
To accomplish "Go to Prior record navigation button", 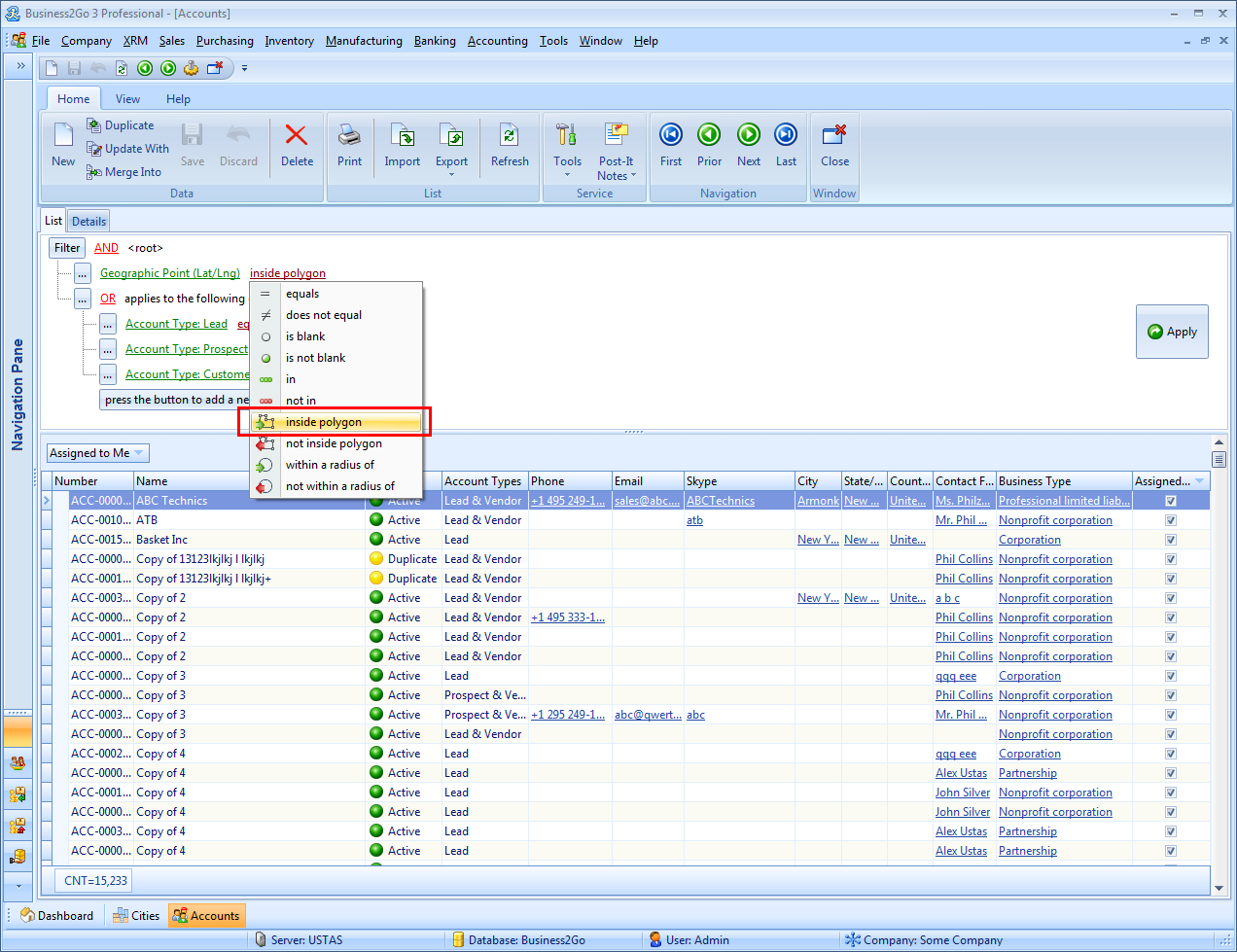I will pos(710,146).
